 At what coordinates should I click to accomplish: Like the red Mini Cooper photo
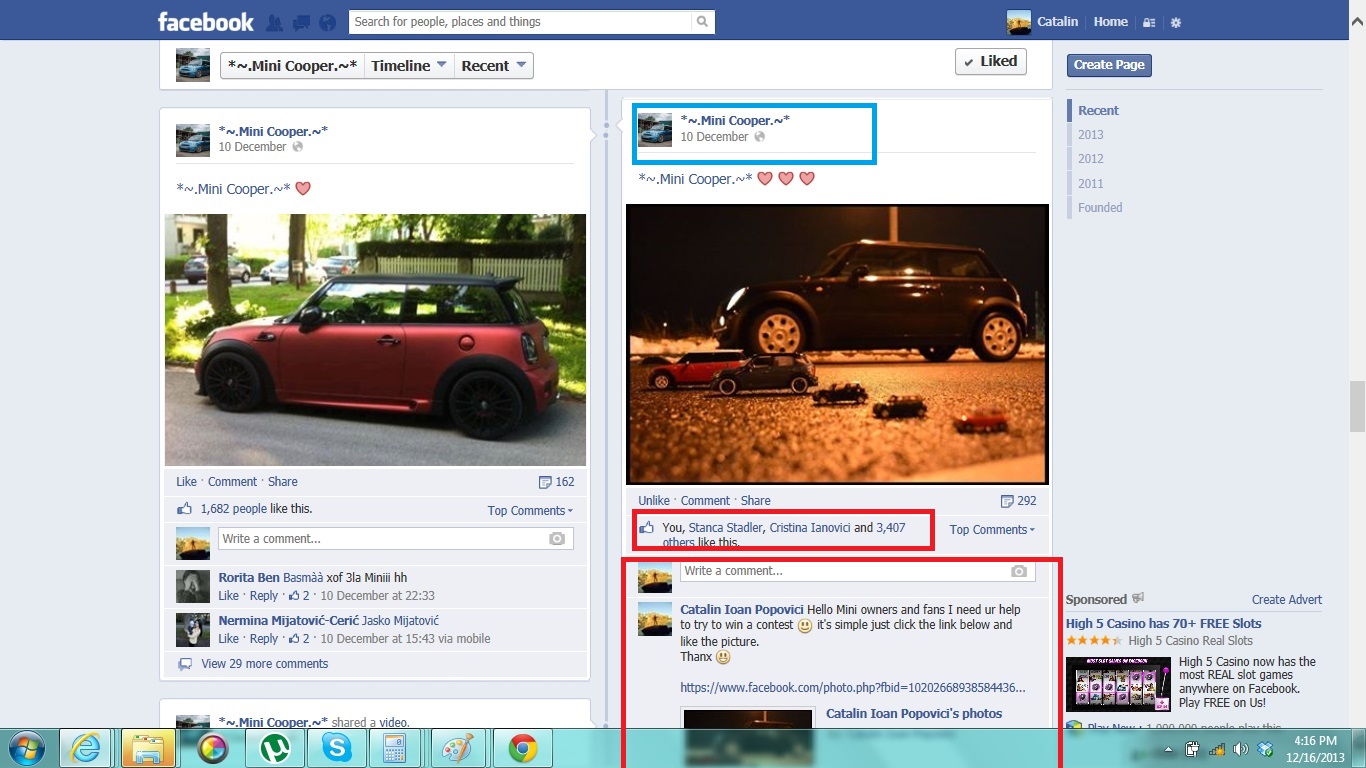point(186,482)
